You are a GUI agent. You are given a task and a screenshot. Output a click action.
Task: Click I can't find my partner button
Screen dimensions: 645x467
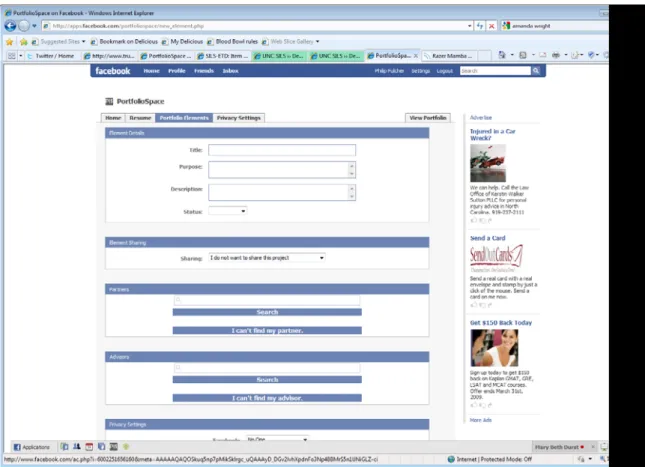tap(267, 330)
